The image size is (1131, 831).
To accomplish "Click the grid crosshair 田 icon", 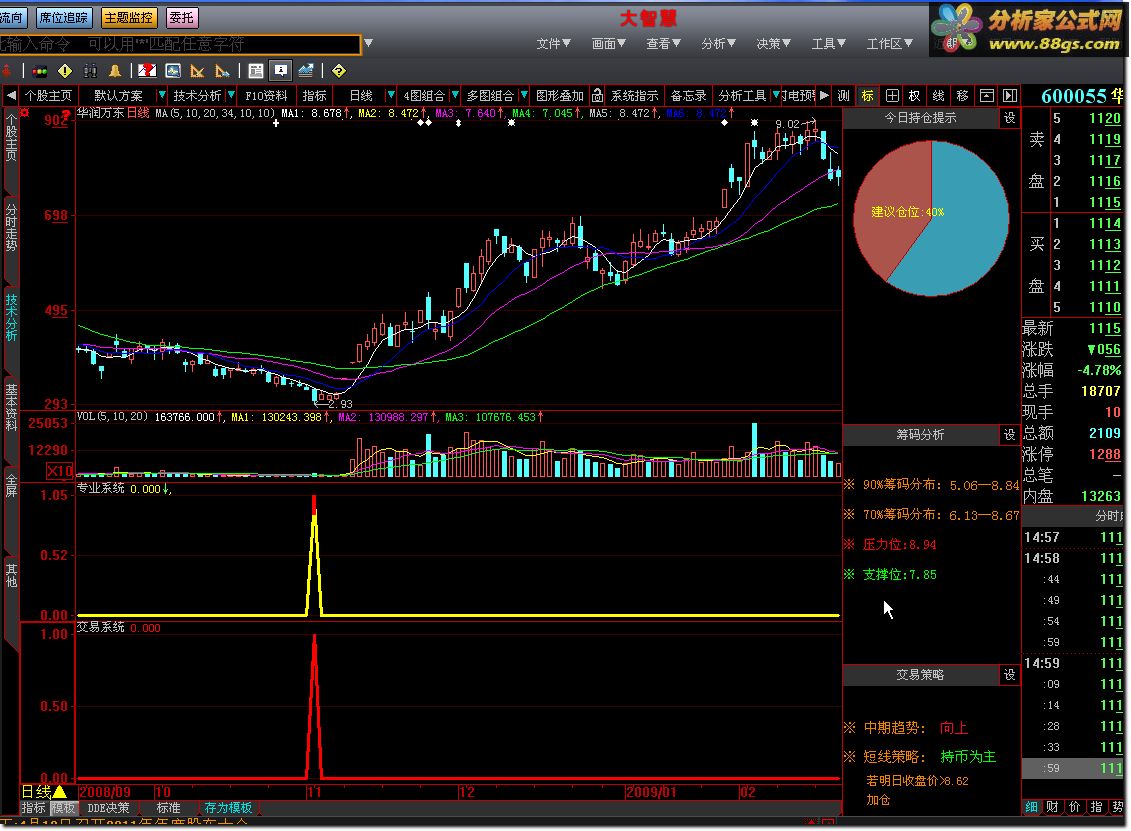I will point(892,96).
